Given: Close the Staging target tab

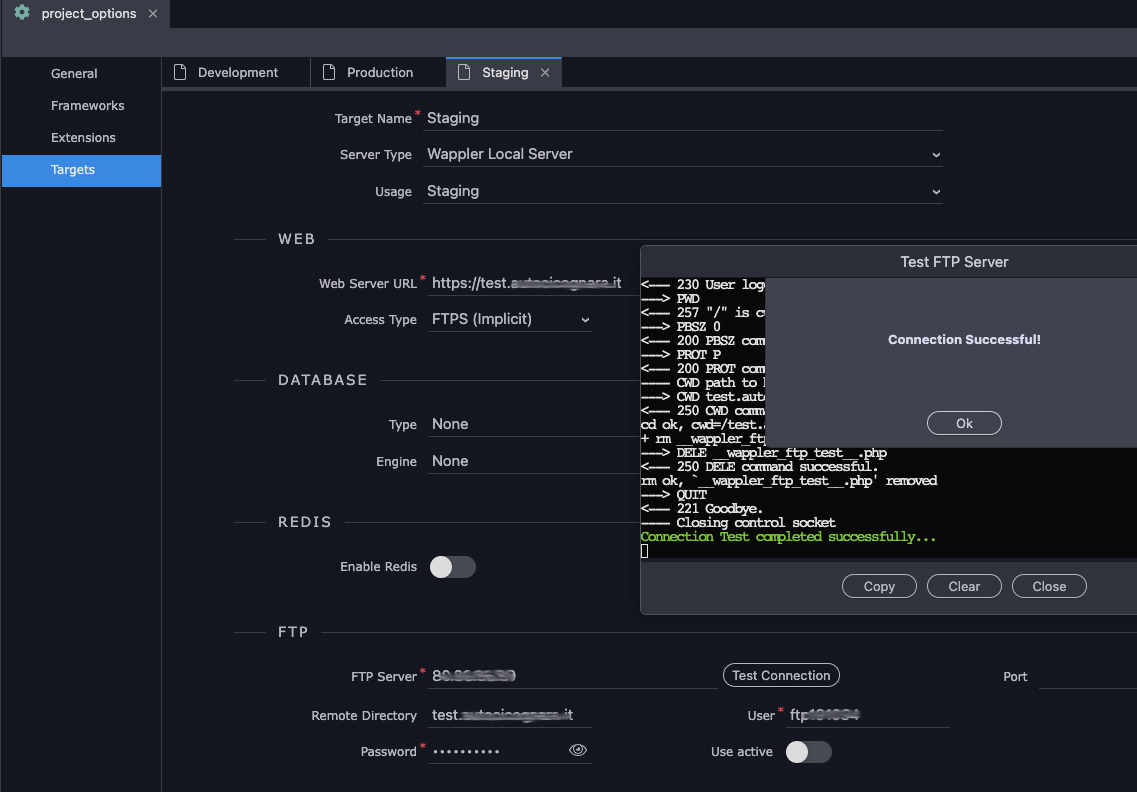Looking at the screenshot, I should (x=545, y=72).
